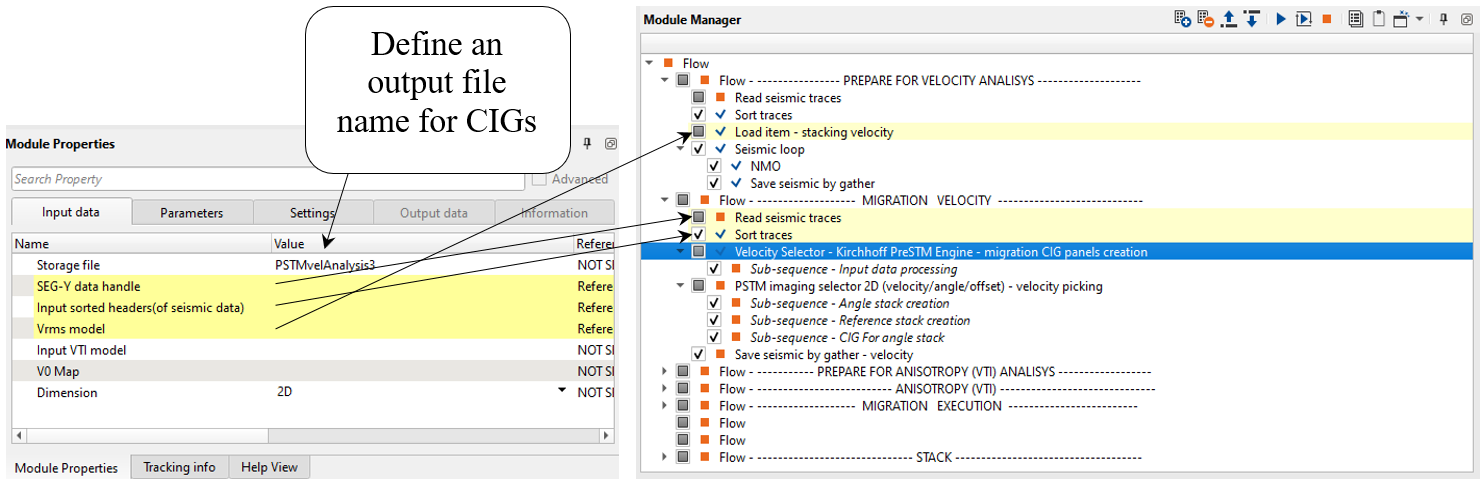Viewport: 1481px width, 485px height.
Task: Expand the MIGRATION EXECUTION flow node
Action: 664,406
